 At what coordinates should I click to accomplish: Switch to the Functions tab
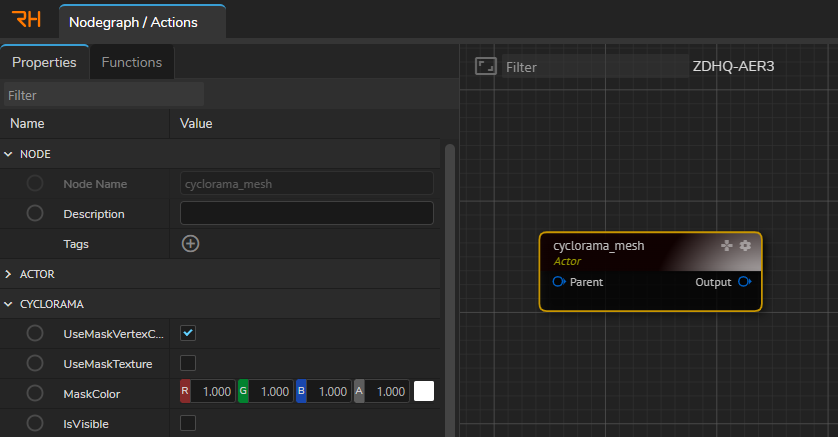tap(132, 62)
